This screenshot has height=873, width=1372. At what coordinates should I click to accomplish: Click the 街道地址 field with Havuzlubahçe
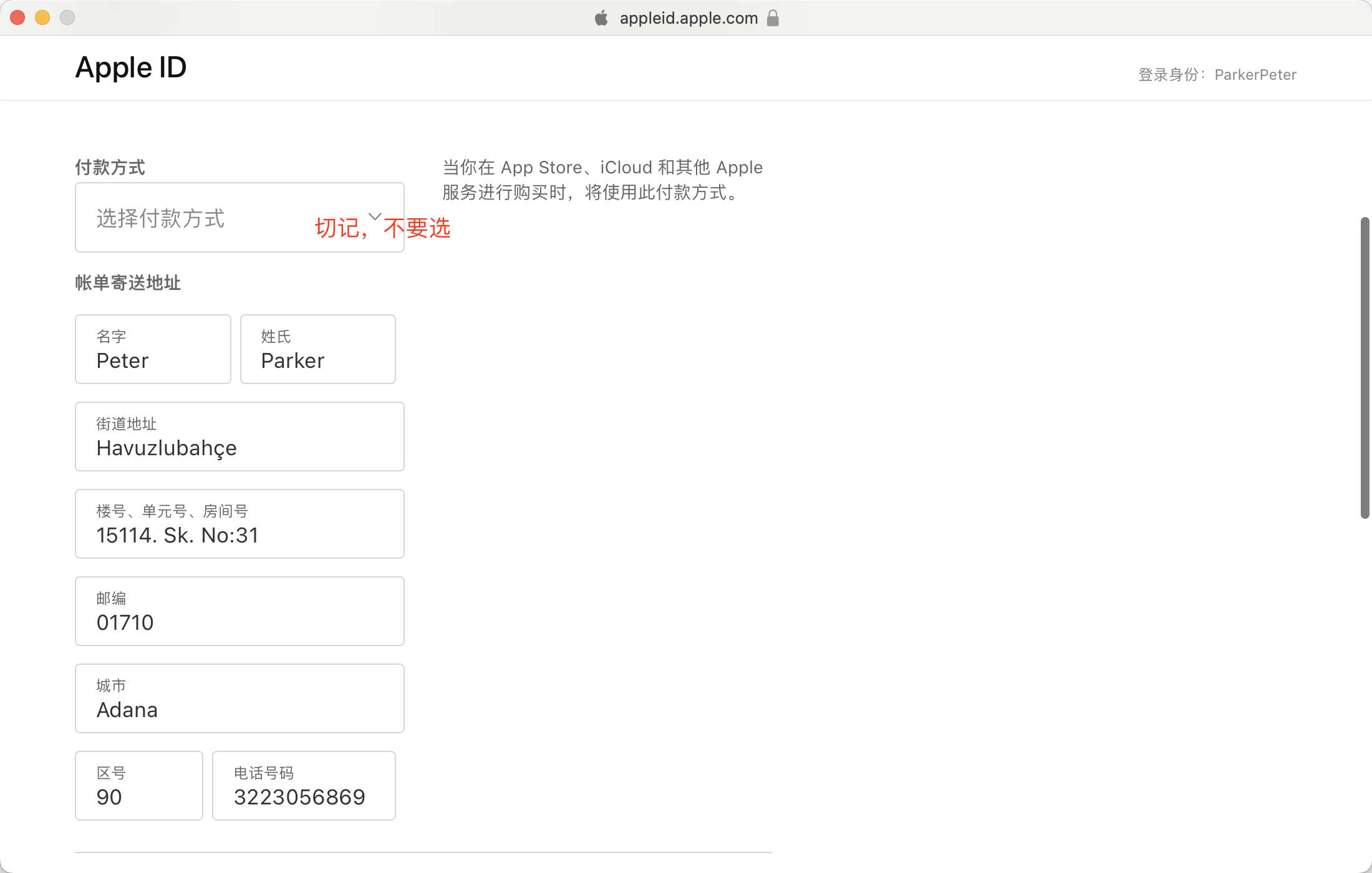pyautogui.click(x=239, y=436)
